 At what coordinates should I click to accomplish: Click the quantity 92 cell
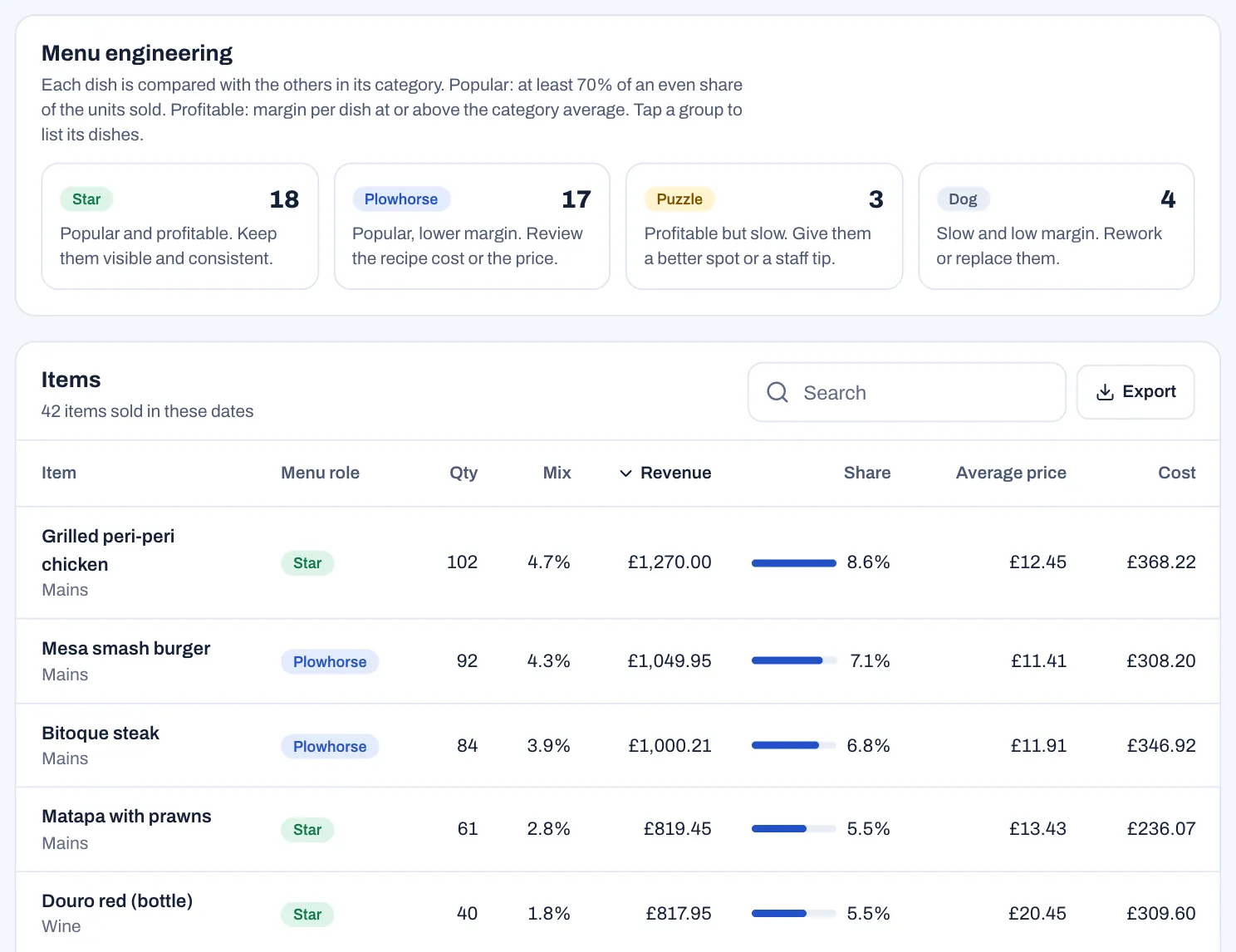click(468, 661)
